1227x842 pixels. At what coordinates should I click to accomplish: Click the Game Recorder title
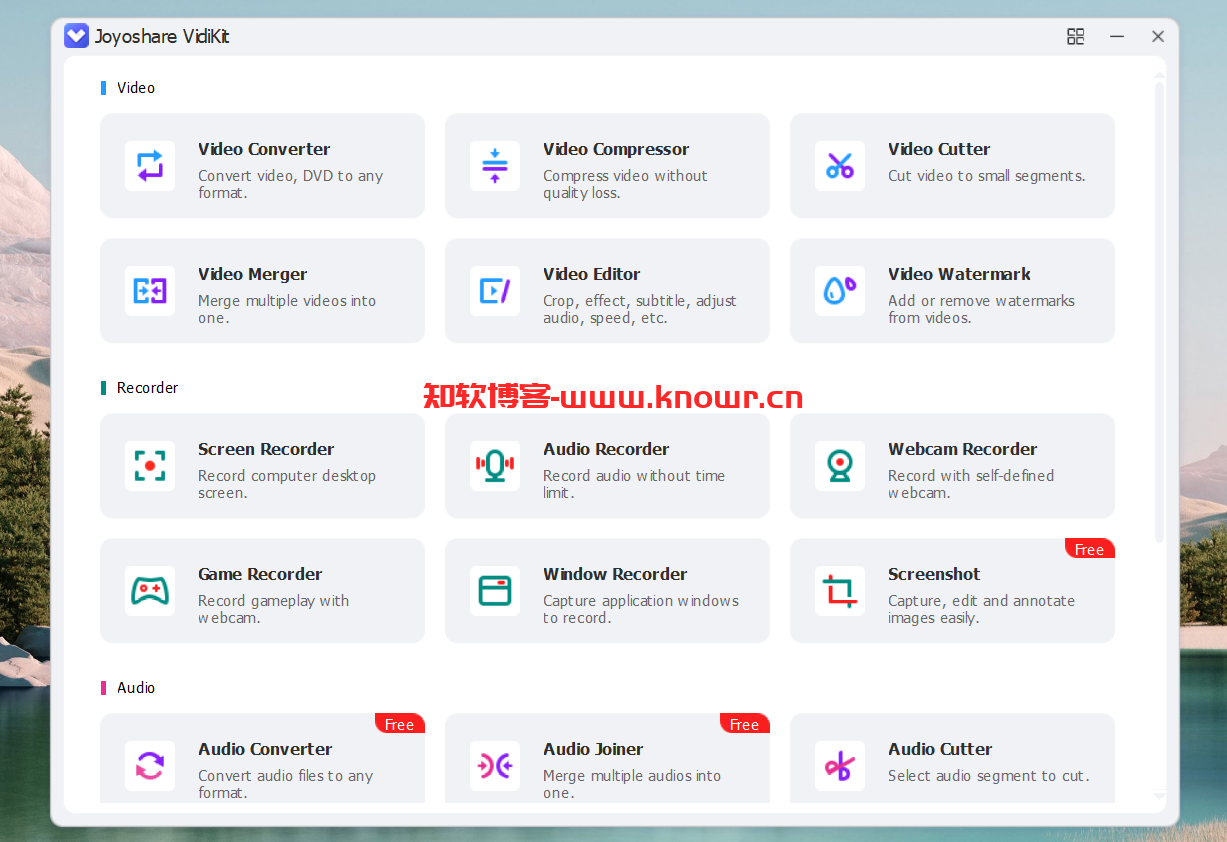pos(260,575)
